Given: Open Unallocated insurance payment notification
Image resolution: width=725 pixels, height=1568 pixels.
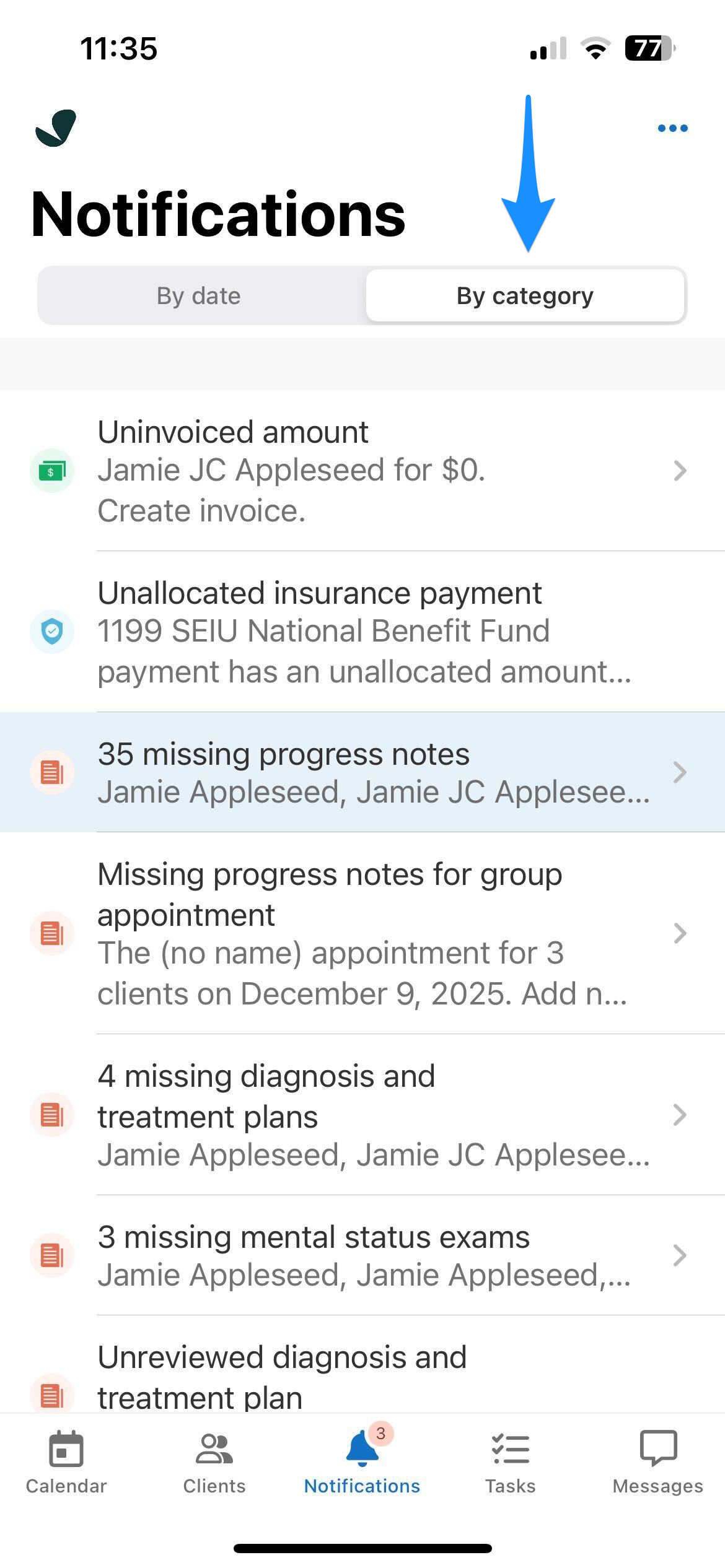Looking at the screenshot, I should coord(362,632).
